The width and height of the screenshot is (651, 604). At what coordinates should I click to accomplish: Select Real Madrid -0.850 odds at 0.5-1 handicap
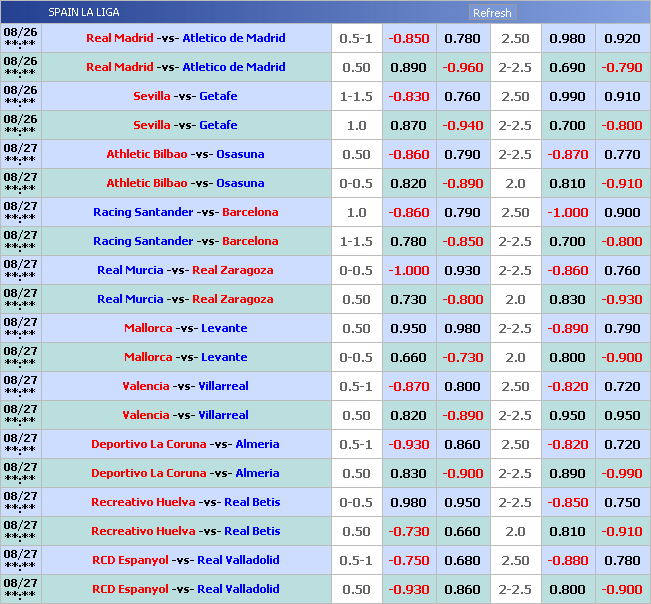pos(409,39)
